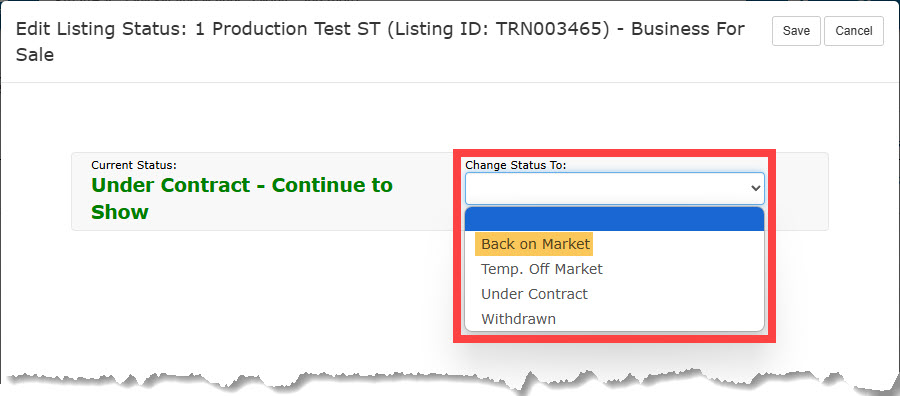Click the word Show in current status
The image size is (900, 396).
tap(120, 212)
